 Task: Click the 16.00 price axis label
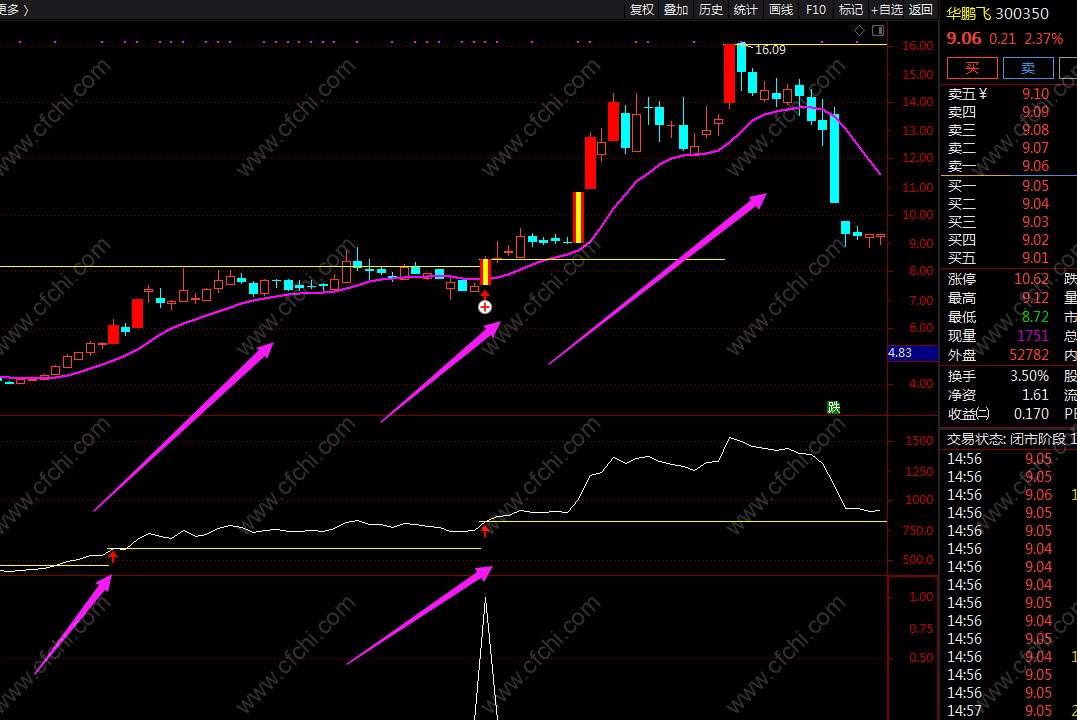[918, 46]
